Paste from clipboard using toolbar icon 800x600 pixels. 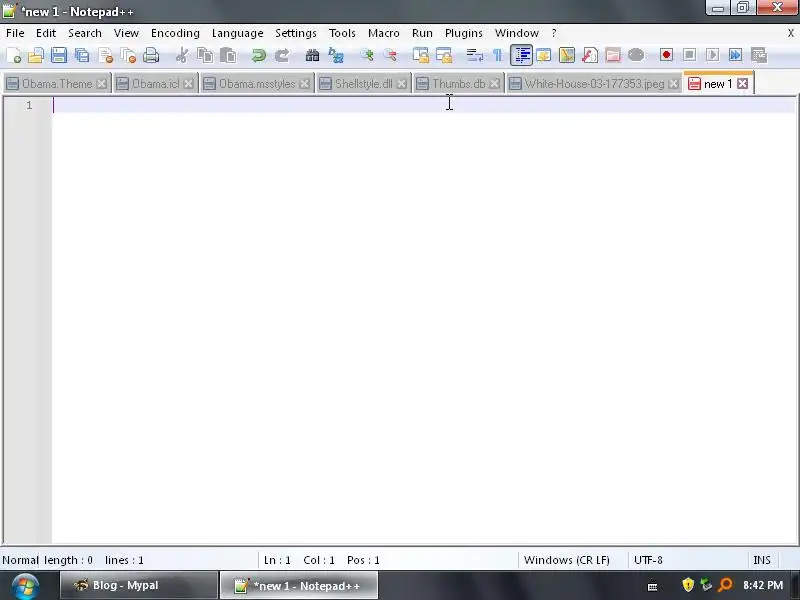click(x=228, y=55)
